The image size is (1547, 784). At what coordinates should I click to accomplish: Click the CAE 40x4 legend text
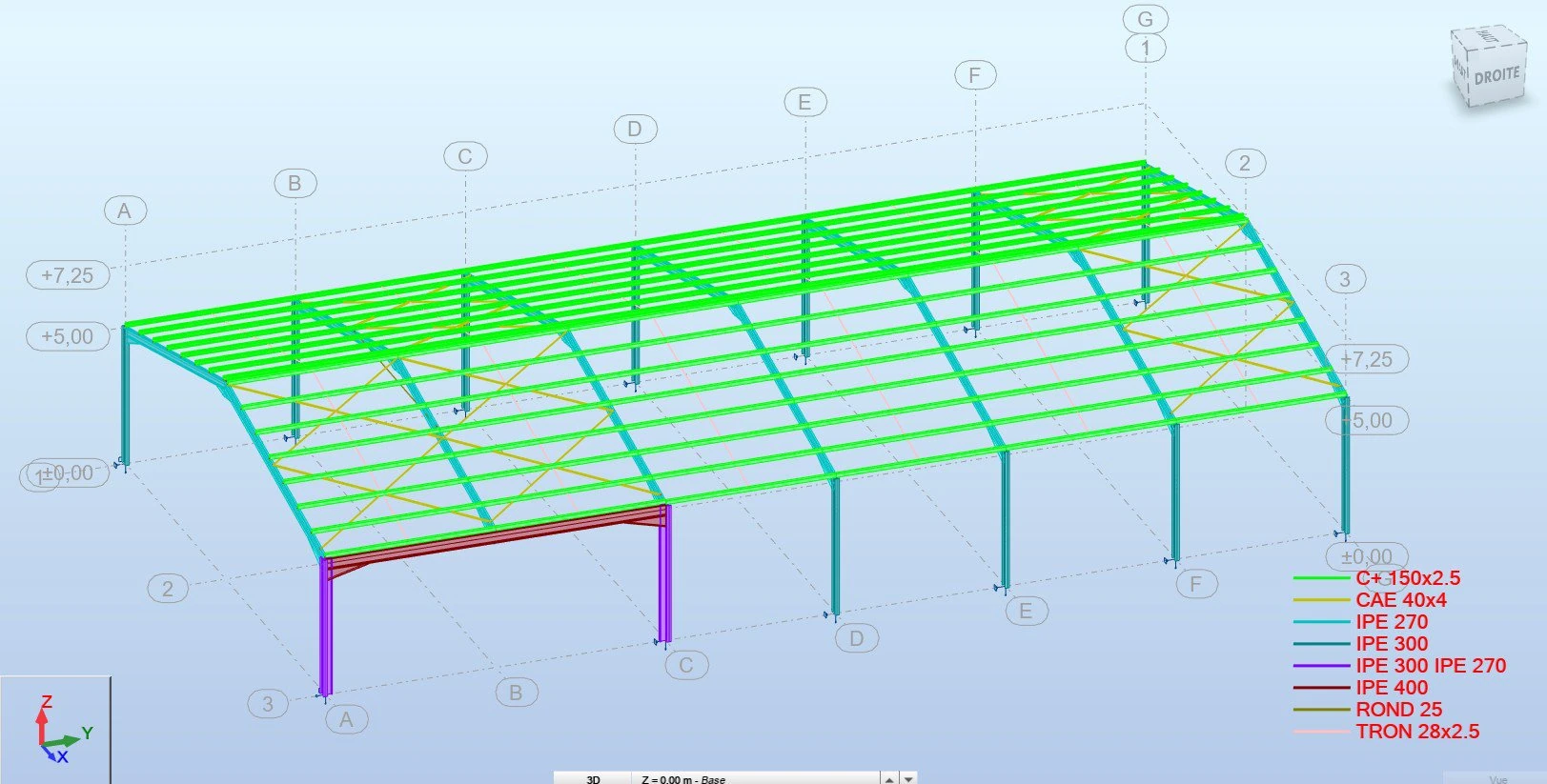(1400, 600)
